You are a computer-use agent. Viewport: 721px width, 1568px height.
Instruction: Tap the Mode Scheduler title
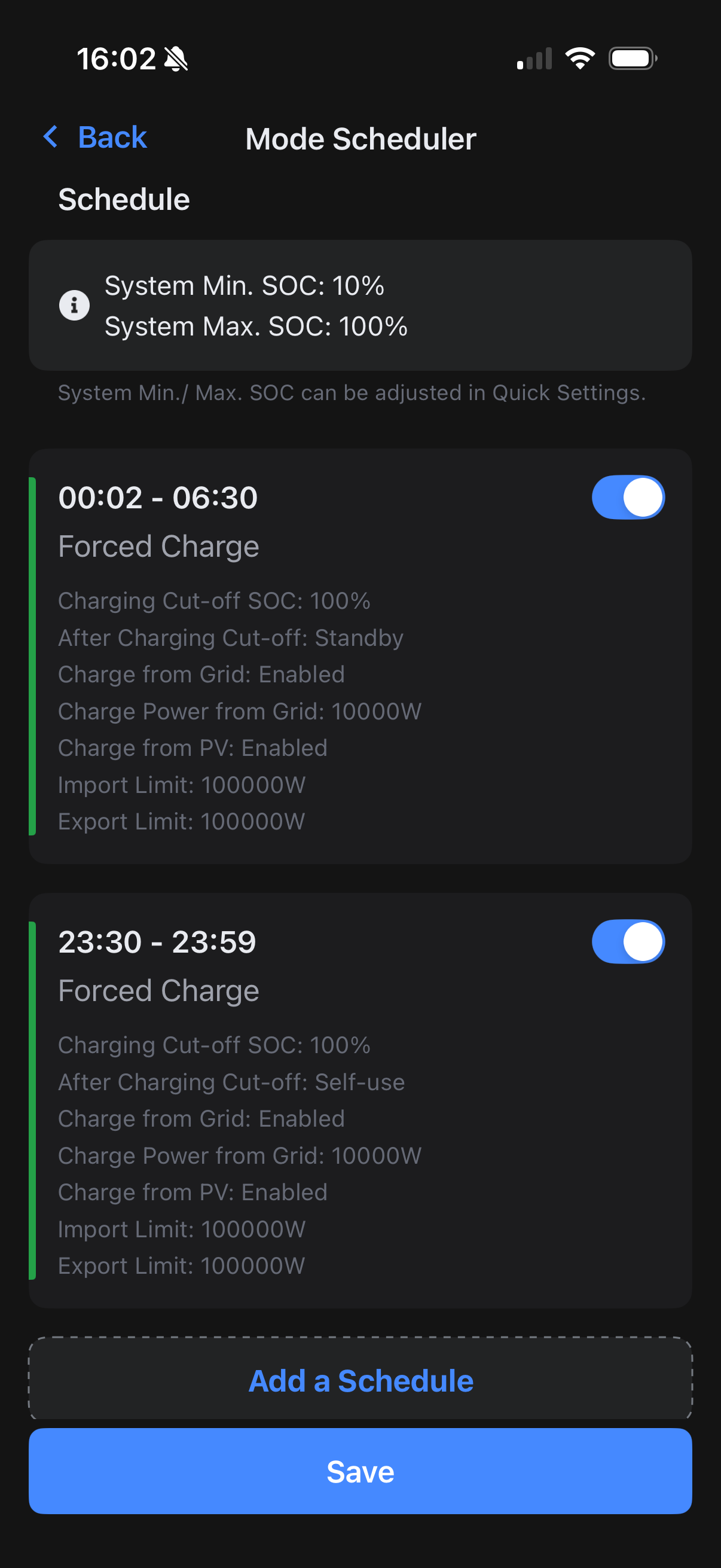[361, 139]
